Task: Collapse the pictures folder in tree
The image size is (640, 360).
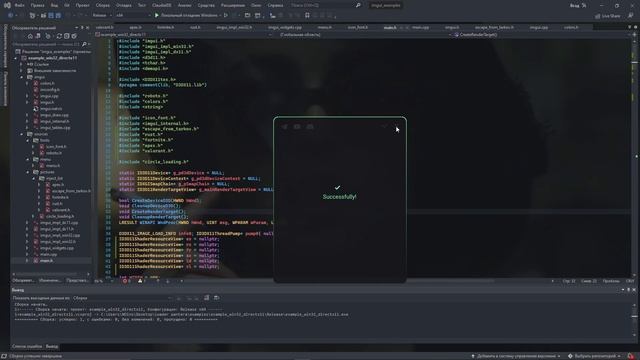Action: [28, 172]
